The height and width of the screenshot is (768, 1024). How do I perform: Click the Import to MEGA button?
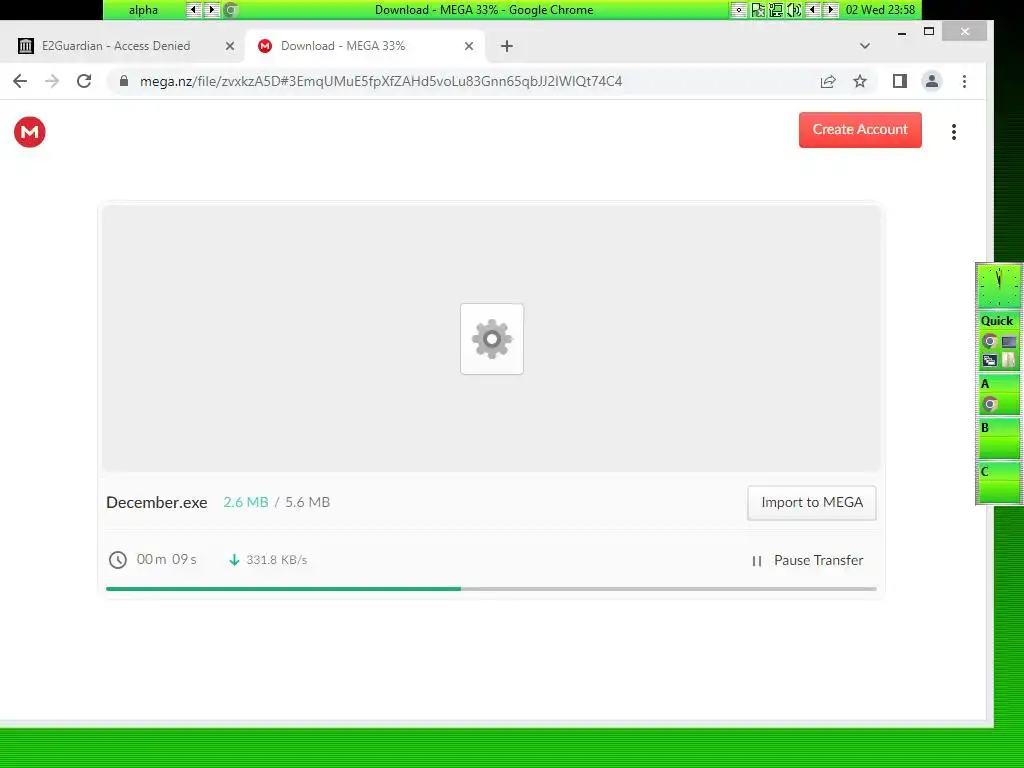point(812,502)
